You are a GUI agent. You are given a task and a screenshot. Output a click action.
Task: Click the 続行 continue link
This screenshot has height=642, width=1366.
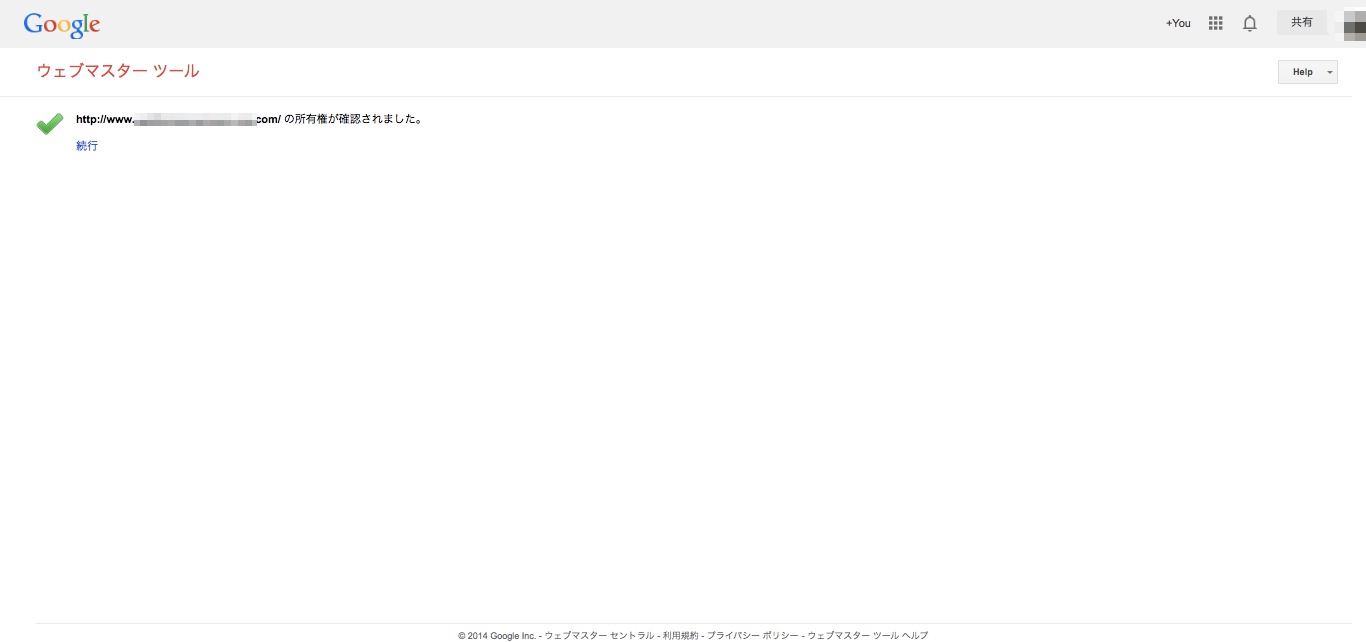tap(87, 146)
